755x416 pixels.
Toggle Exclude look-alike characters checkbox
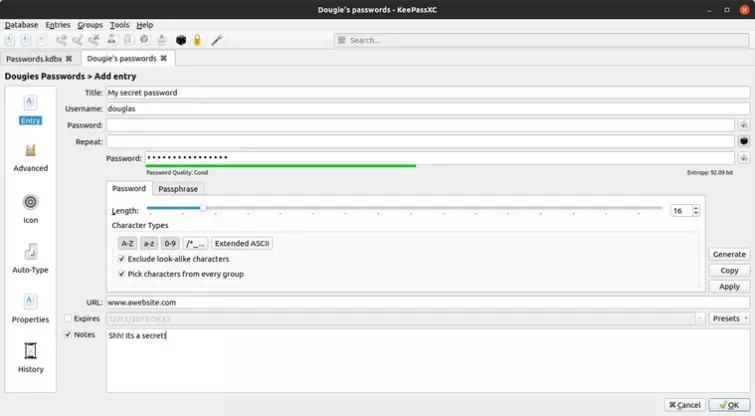pyautogui.click(x=122, y=259)
